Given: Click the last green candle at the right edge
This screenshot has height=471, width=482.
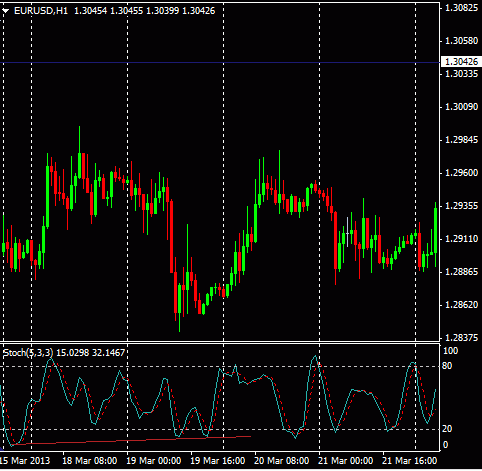Looking at the screenshot, I should point(435,230).
